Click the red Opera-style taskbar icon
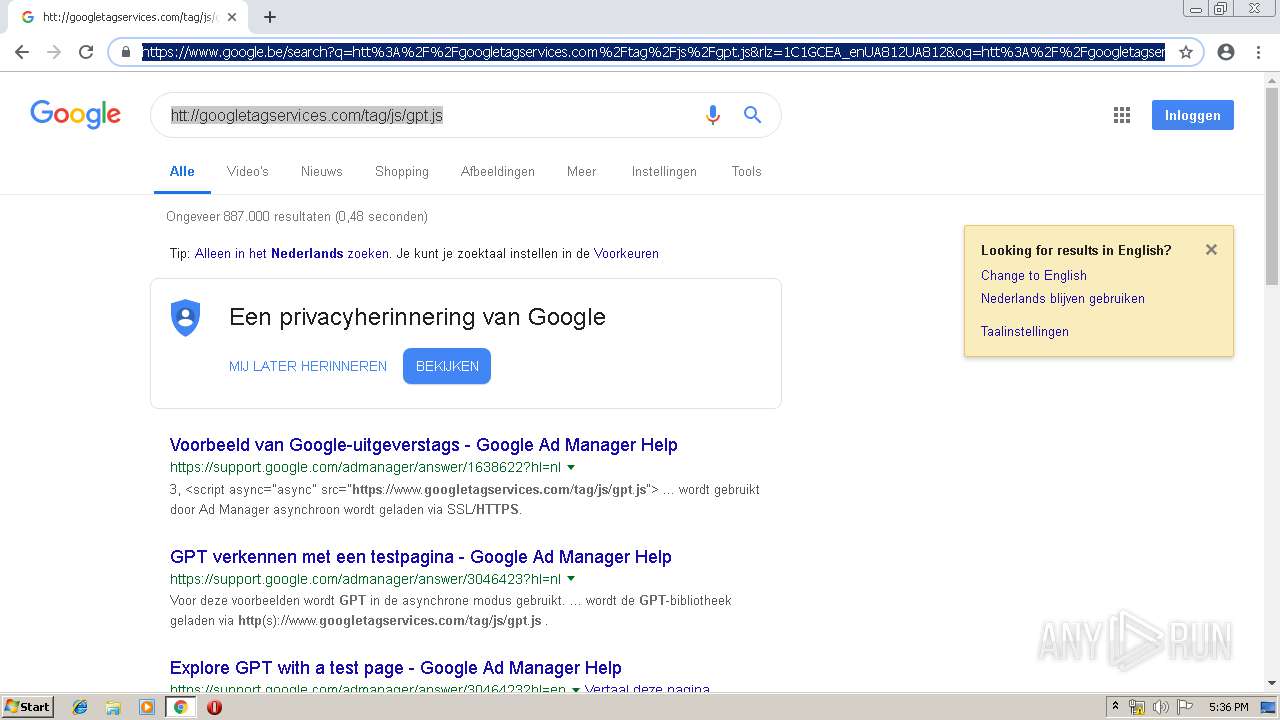Viewport: 1280px width, 720px height. (x=214, y=707)
